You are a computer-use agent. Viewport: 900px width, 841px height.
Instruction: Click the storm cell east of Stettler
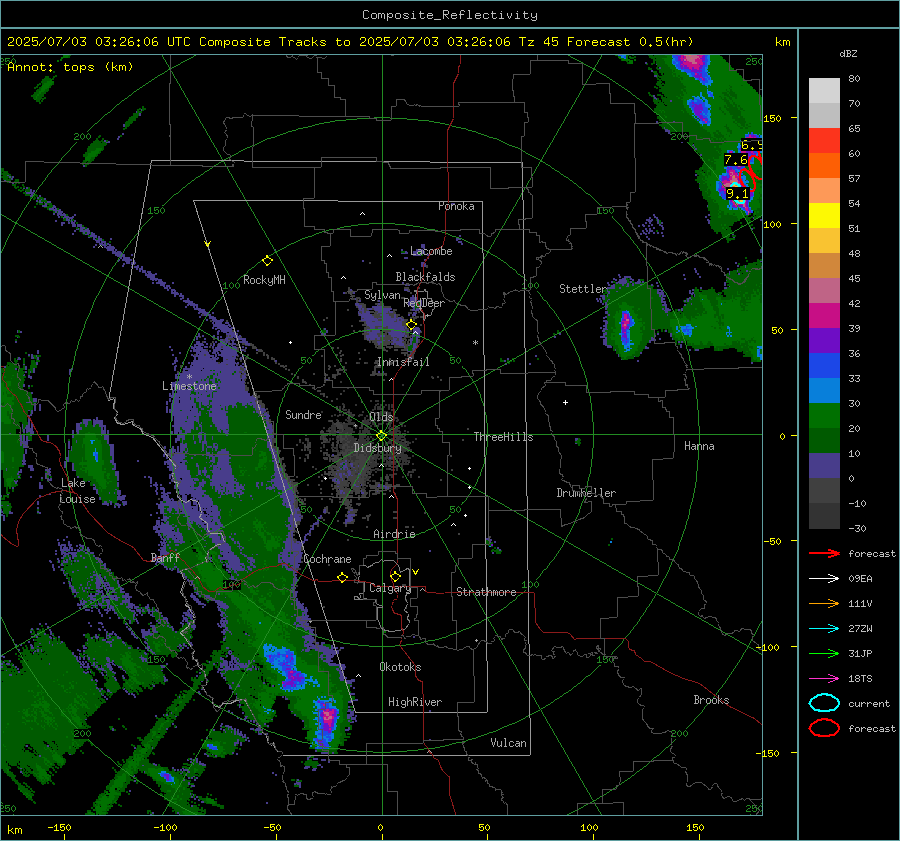626,328
